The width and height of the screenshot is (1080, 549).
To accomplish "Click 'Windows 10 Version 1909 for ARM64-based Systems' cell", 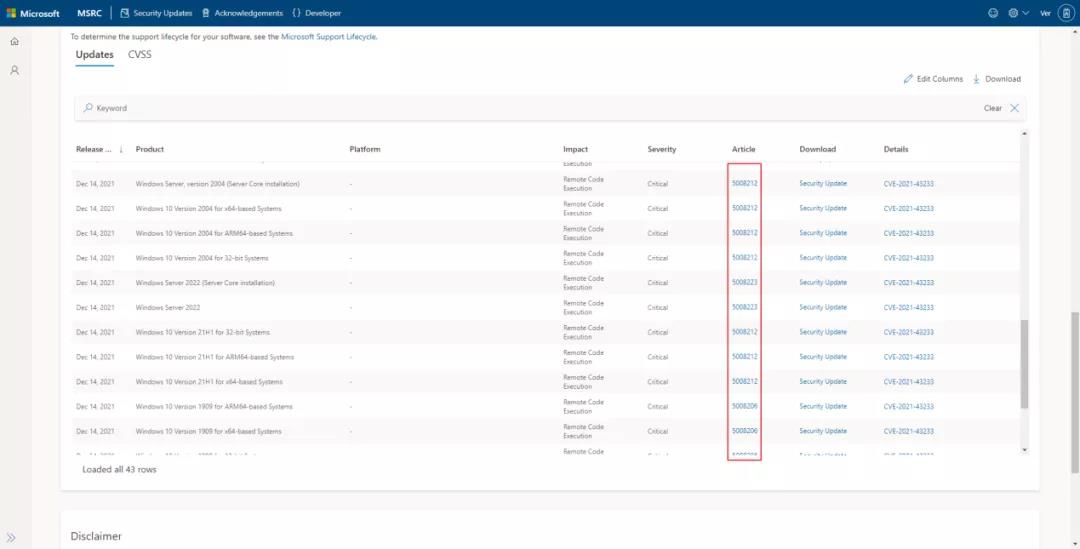I will point(214,407).
